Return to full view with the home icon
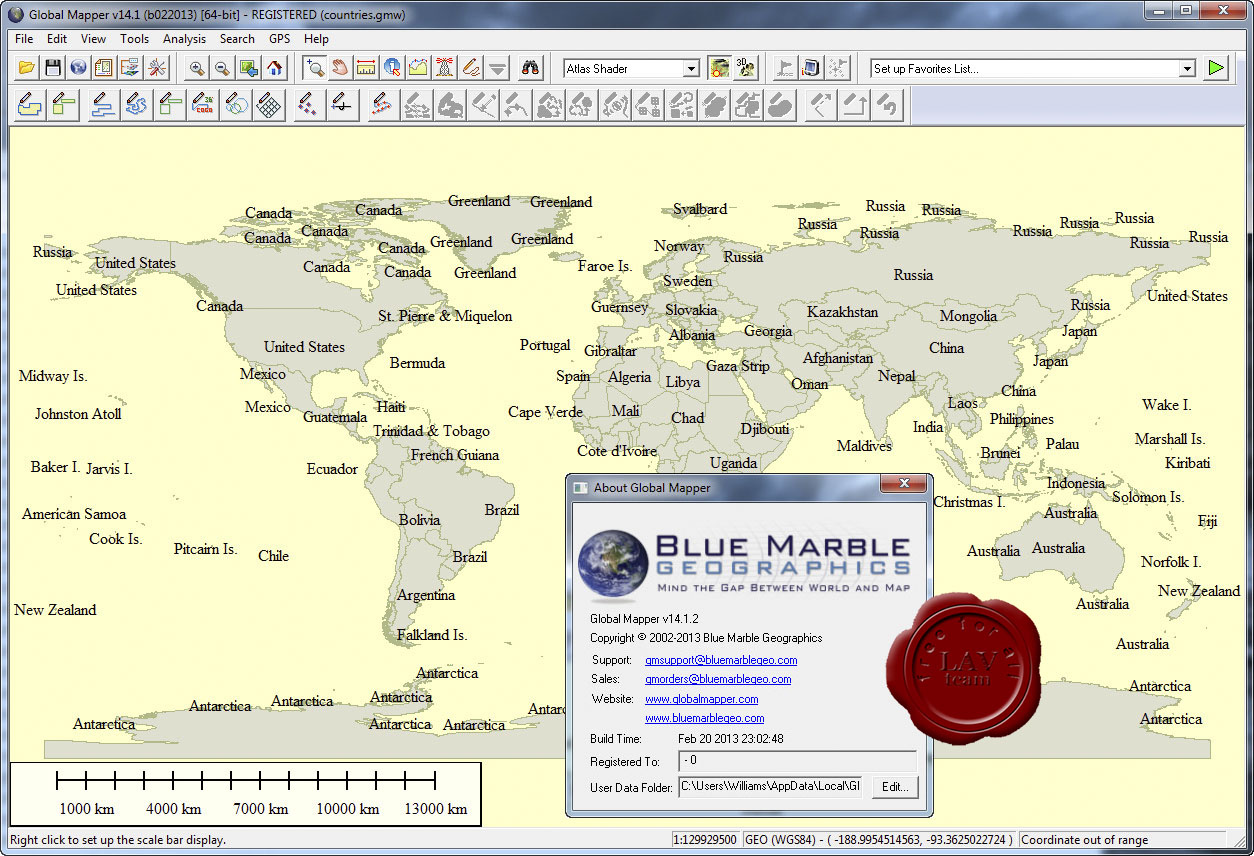This screenshot has width=1254, height=856. tap(274, 68)
